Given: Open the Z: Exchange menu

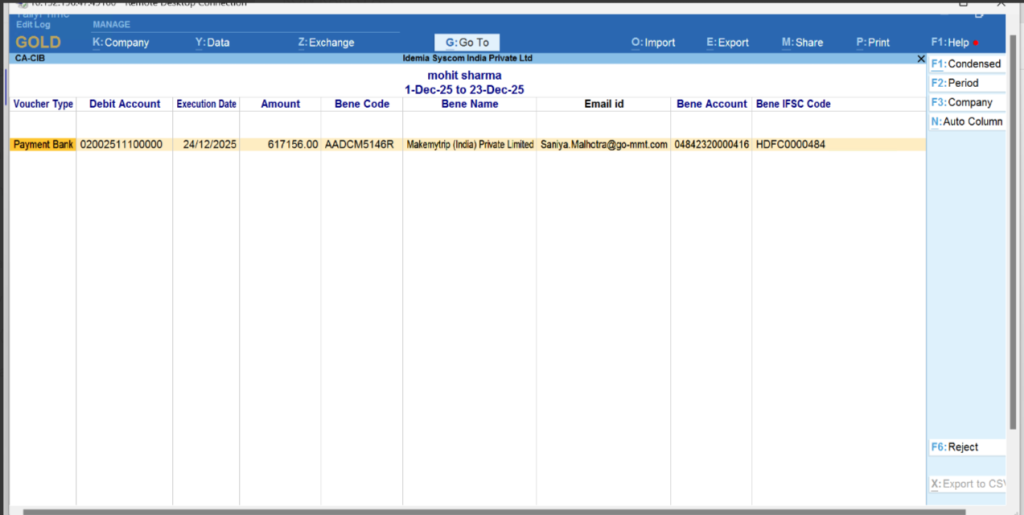Looking at the screenshot, I should pyautogui.click(x=326, y=43).
